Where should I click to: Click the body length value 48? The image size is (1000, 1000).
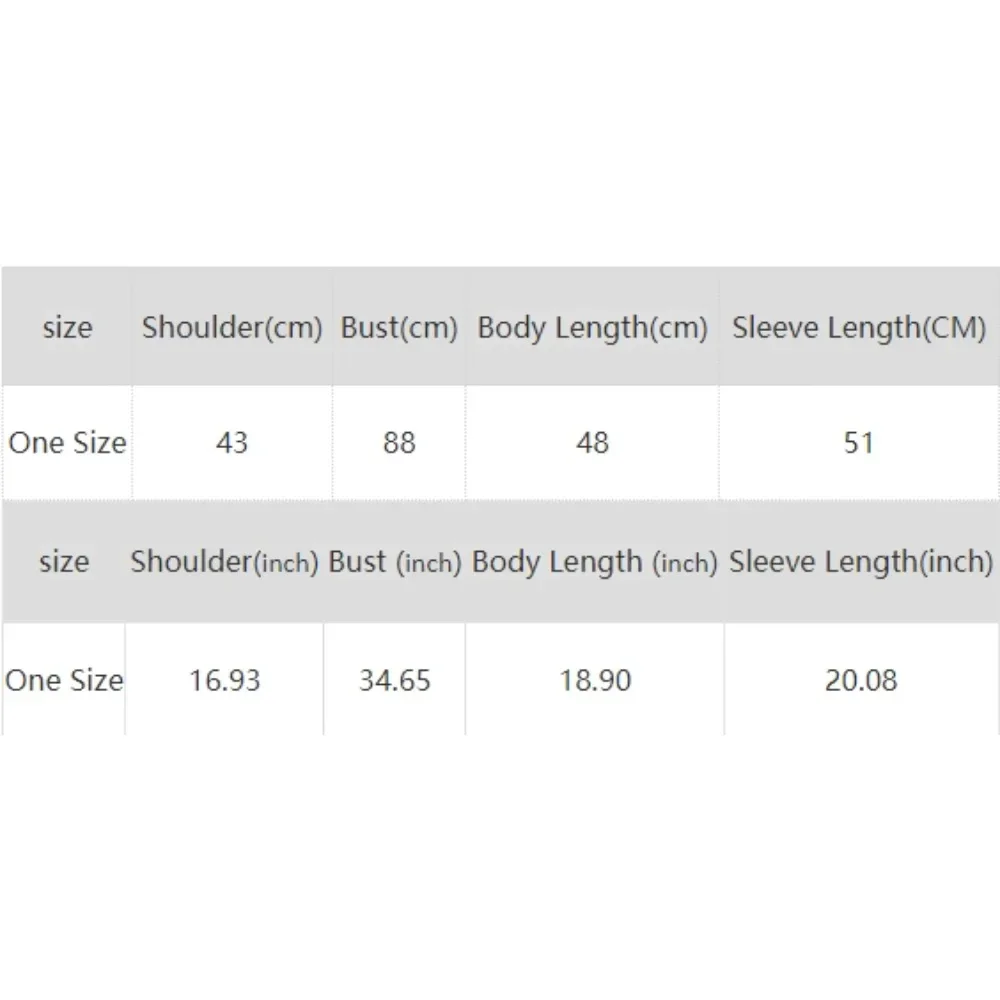(592, 442)
